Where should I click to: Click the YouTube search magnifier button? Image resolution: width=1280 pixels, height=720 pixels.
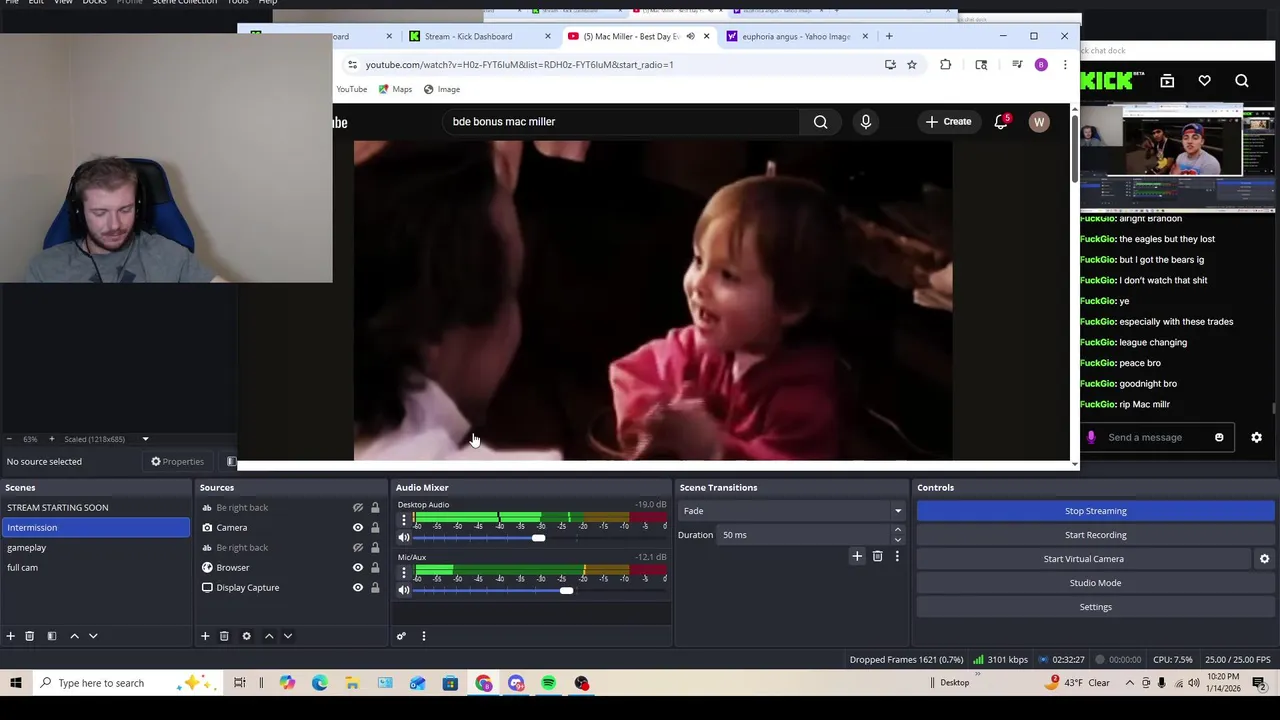pos(820,122)
